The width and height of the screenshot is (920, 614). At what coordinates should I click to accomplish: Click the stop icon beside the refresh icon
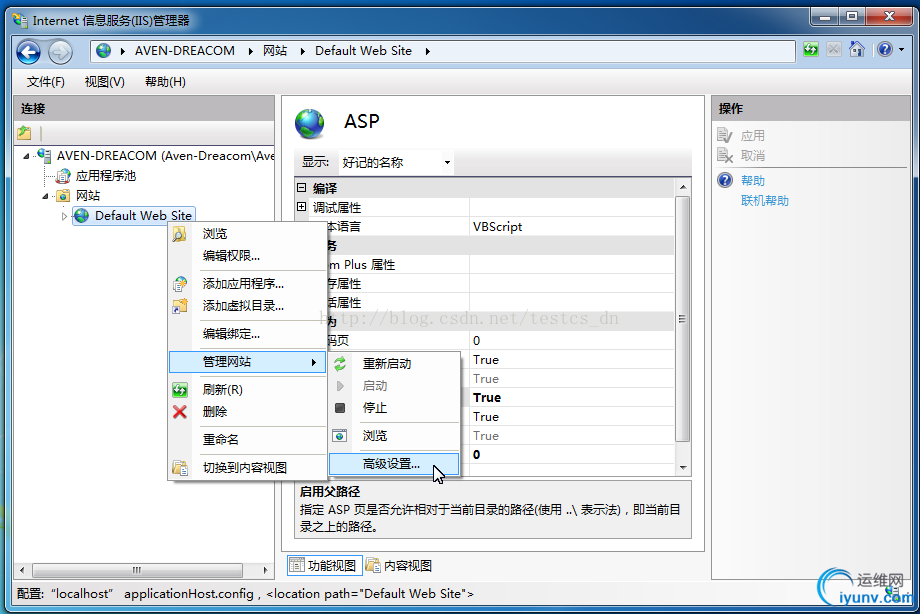(x=834, y=50)
